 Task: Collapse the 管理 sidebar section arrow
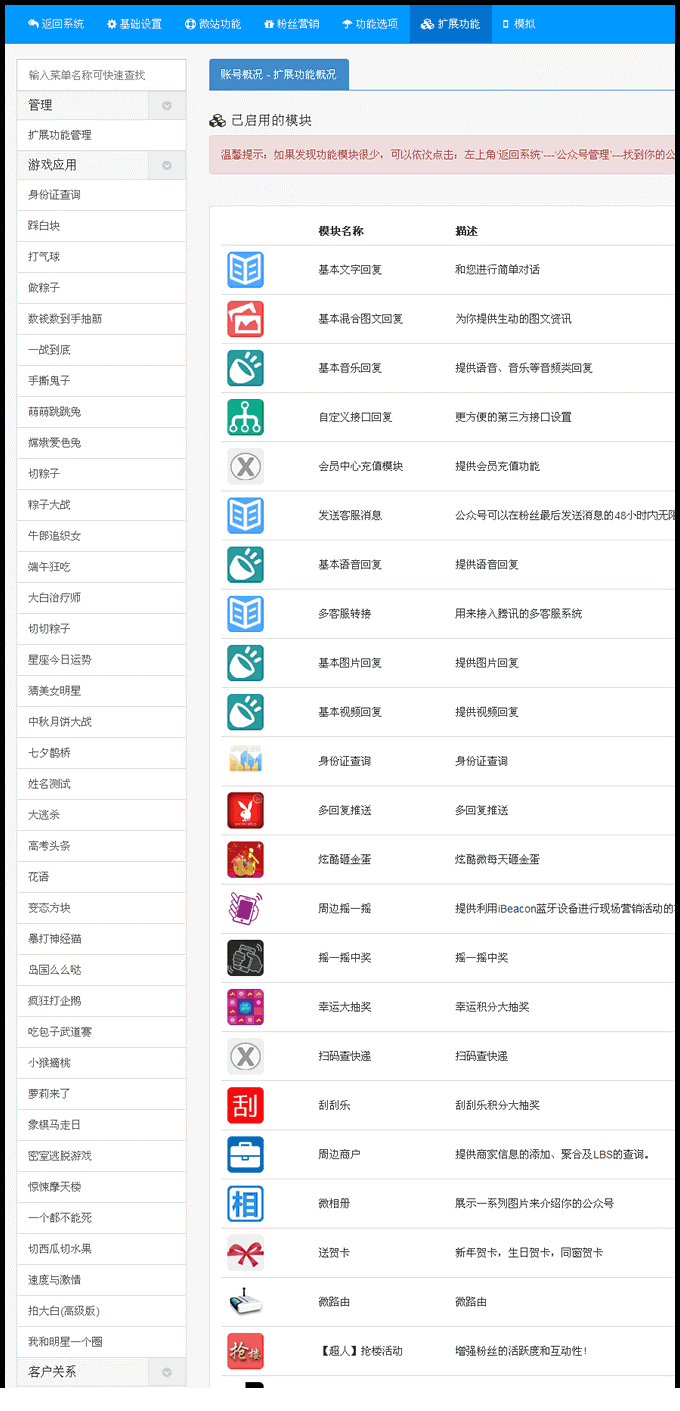(167, 105)
